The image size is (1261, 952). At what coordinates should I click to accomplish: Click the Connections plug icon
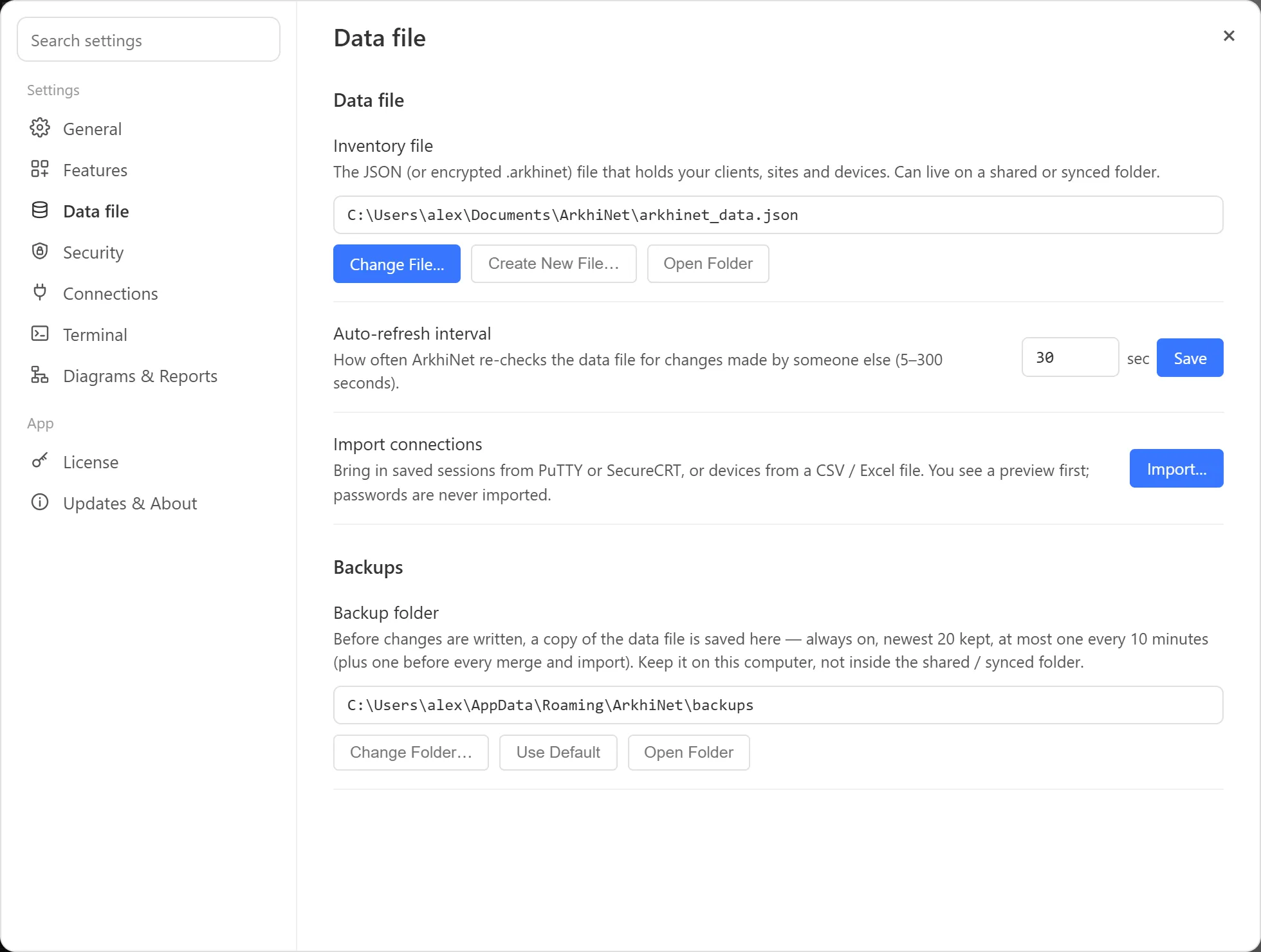pyautogui.click(x=40, y=293)
